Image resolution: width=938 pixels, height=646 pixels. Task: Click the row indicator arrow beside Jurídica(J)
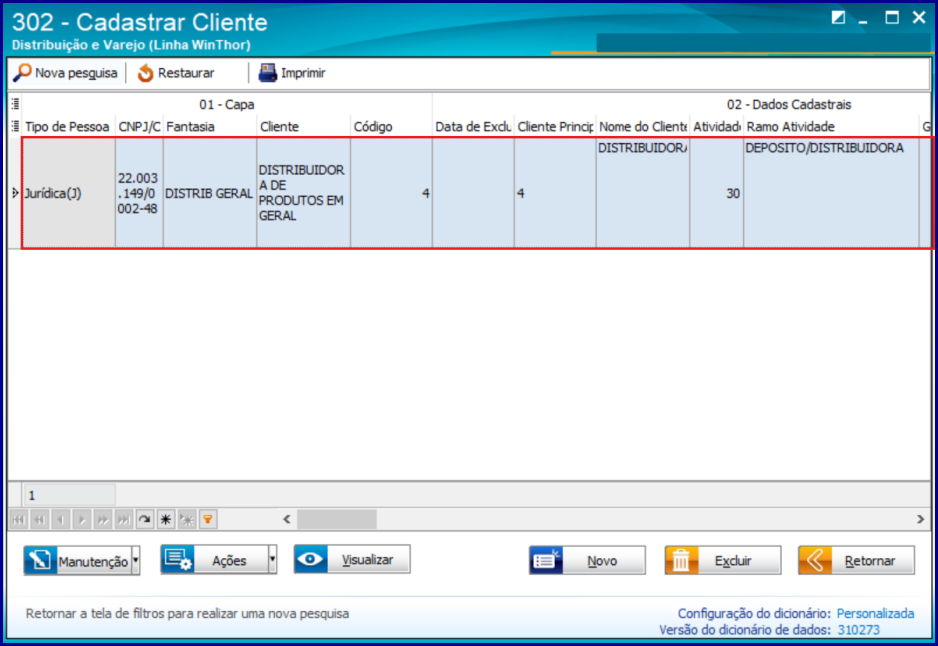tap(15, 193)
